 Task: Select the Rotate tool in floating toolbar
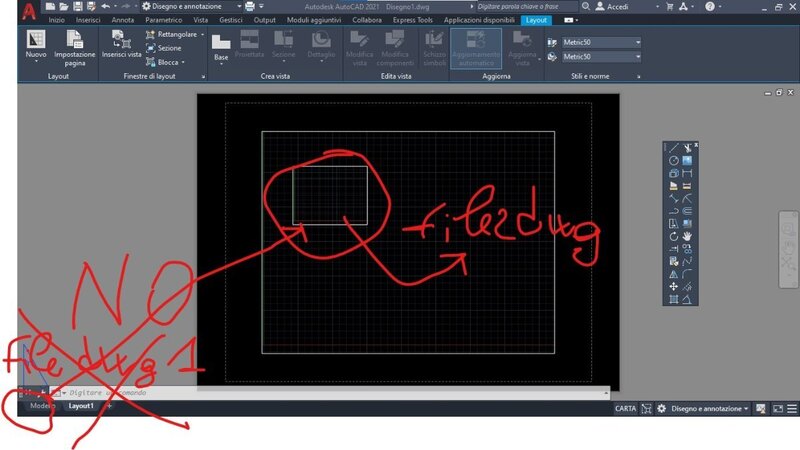click(x=673, y=236)
